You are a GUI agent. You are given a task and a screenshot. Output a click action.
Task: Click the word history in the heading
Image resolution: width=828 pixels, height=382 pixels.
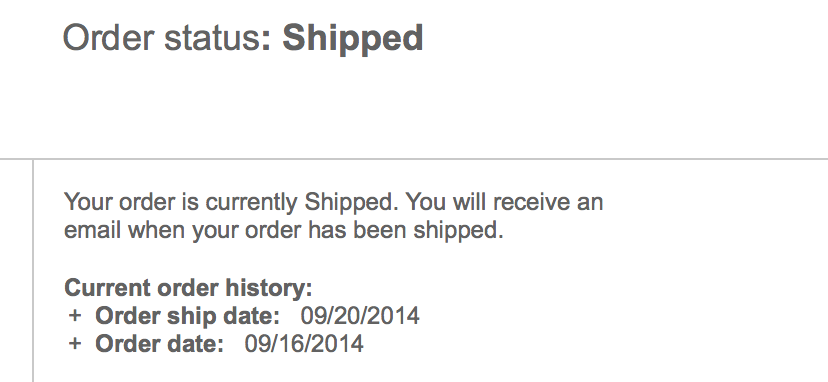[265, 288]
